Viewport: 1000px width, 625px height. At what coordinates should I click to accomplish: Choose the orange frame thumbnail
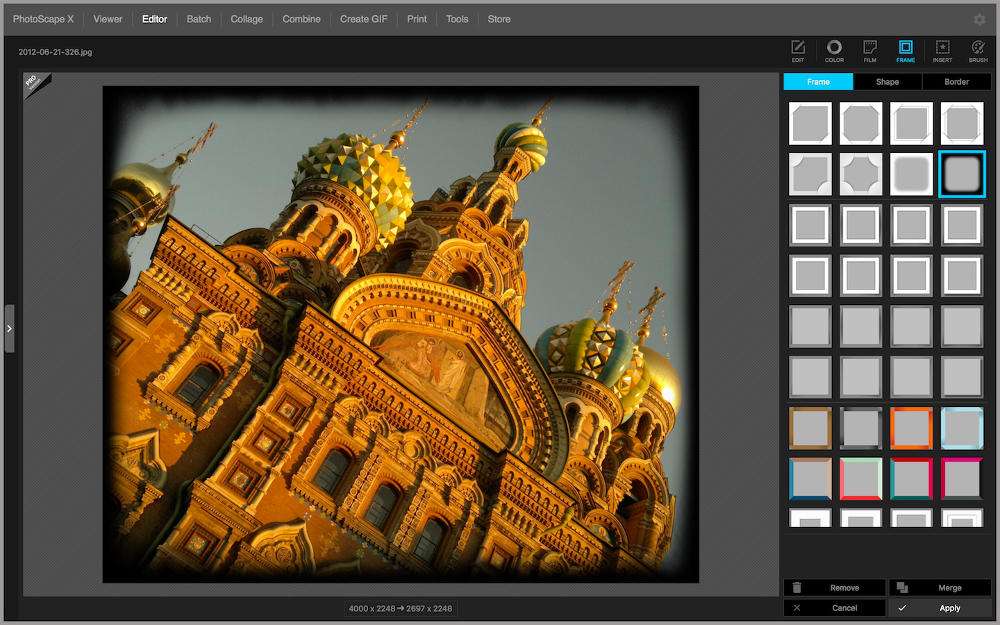tap(911, 428)
